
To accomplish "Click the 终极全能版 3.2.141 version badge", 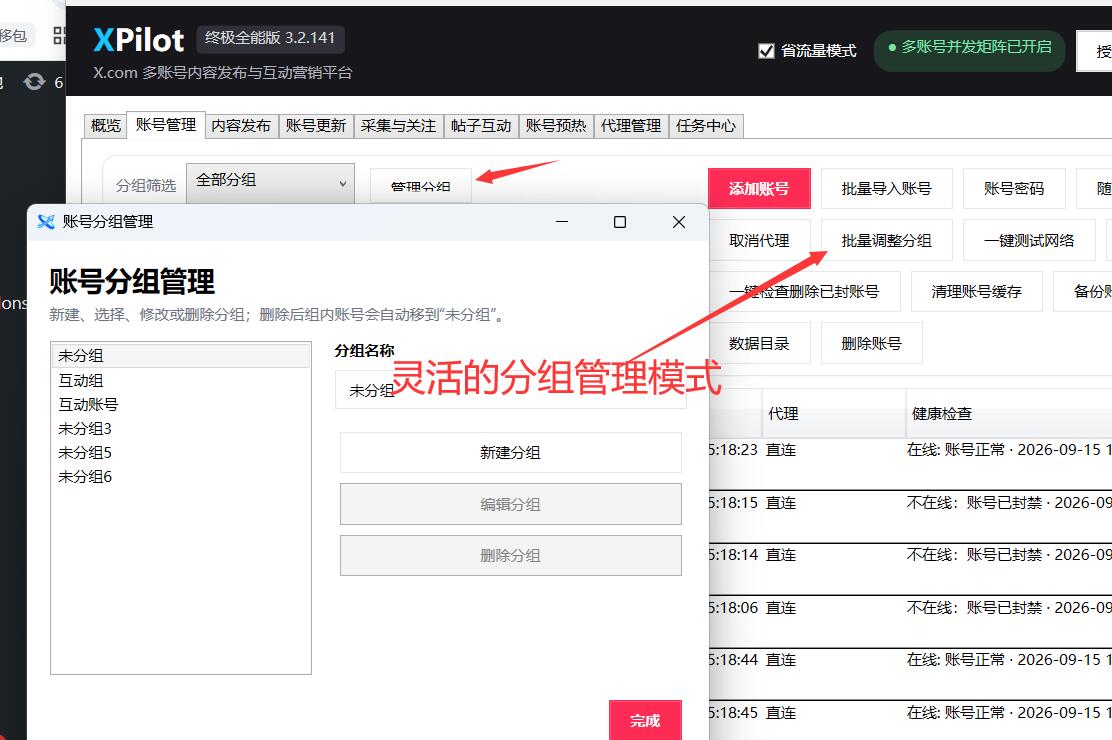I will (x=270, y=38).
